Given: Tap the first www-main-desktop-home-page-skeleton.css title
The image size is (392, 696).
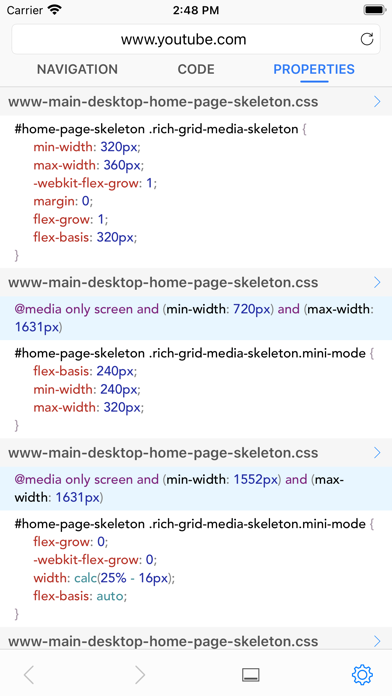Looking at the screenshot, I should 163,102.
